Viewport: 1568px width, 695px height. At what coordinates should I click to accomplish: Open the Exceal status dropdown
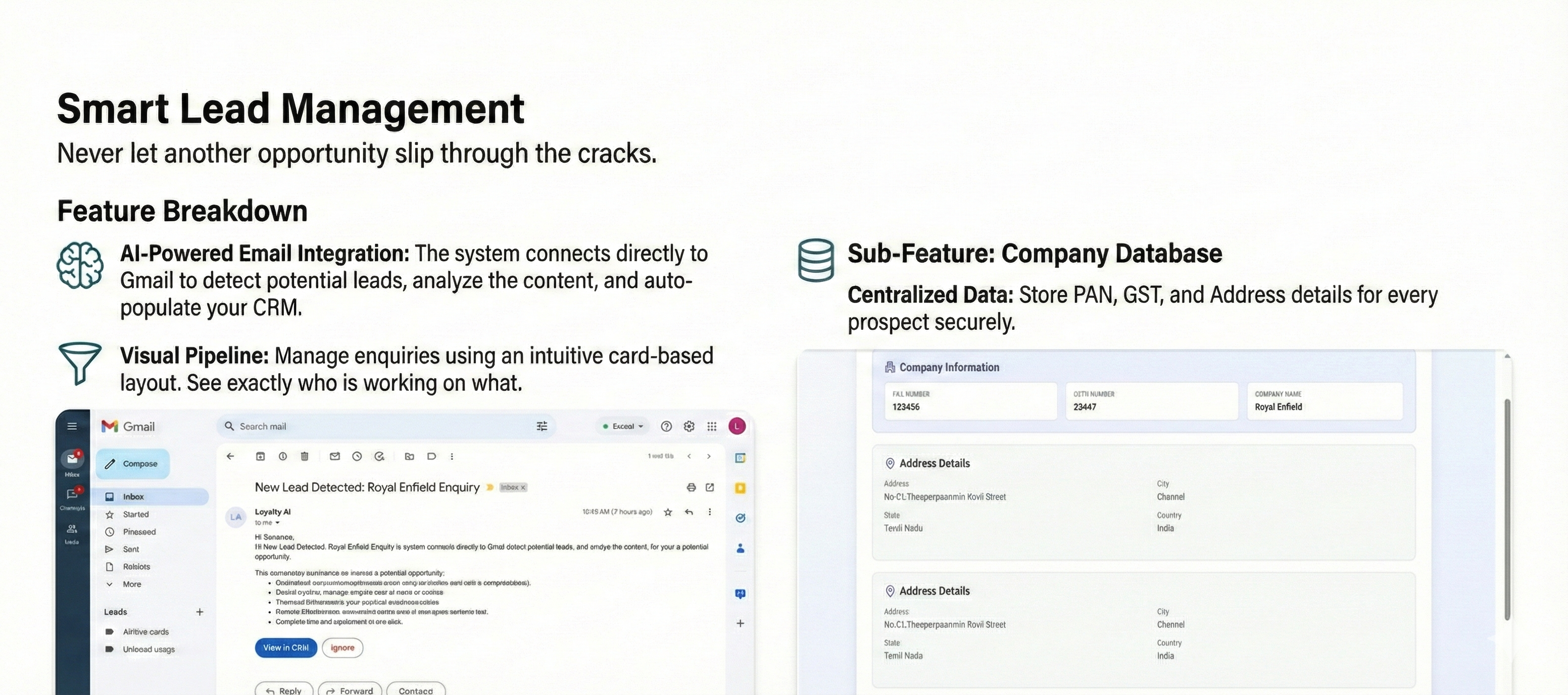pos(623,427)
